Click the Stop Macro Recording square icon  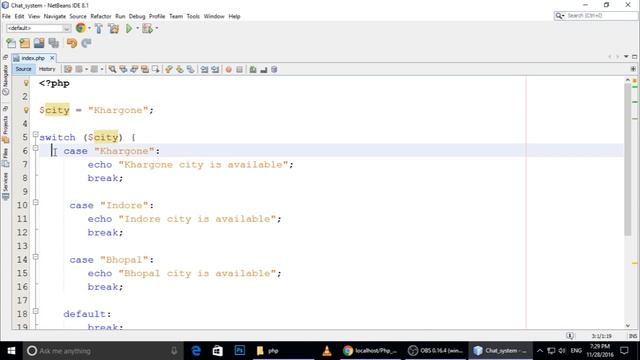[x=240, y=69]
